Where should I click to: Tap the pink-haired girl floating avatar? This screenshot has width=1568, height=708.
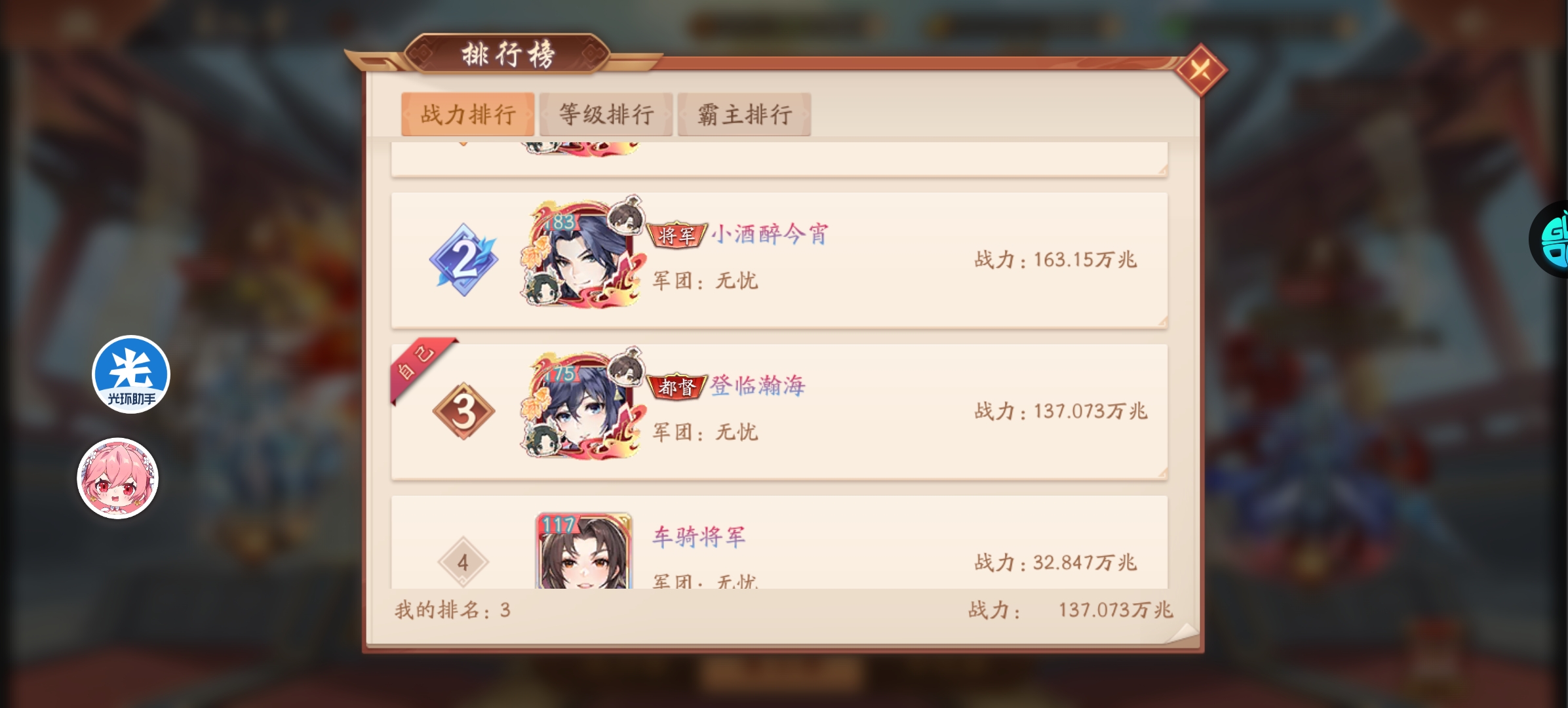pos(118,479)
